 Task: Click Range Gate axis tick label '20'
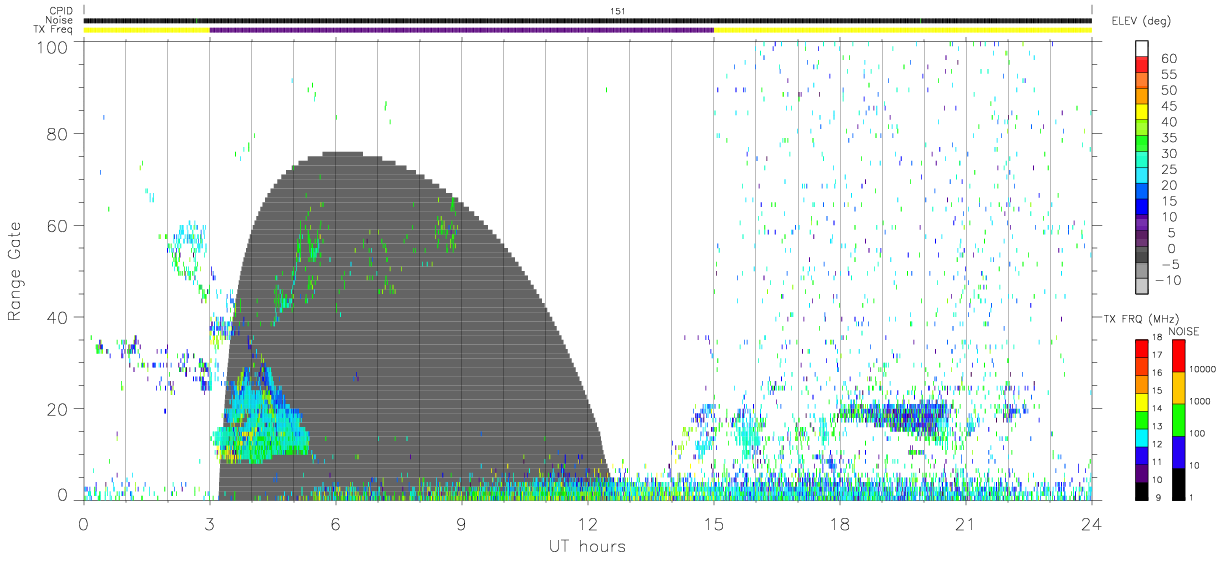coord(57,409)
